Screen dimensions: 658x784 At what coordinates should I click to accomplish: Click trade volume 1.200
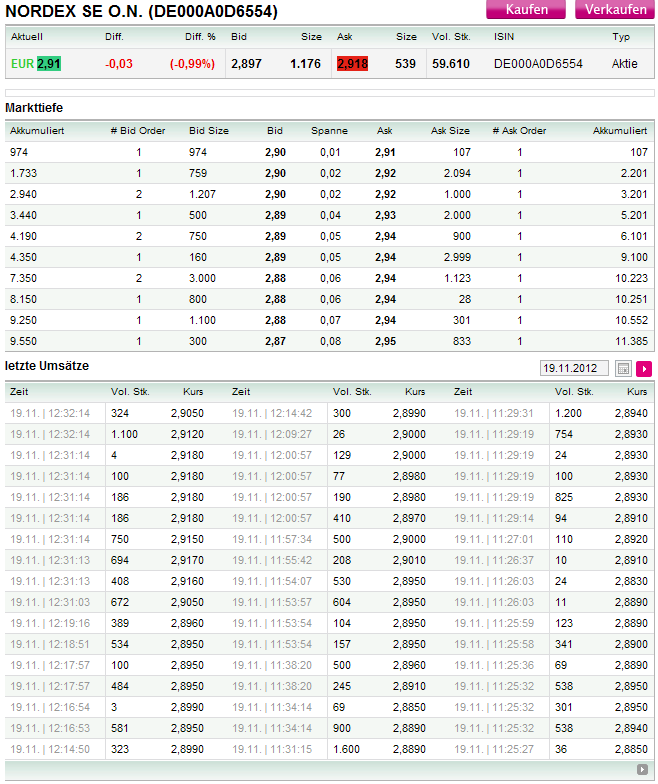[568, 413]
